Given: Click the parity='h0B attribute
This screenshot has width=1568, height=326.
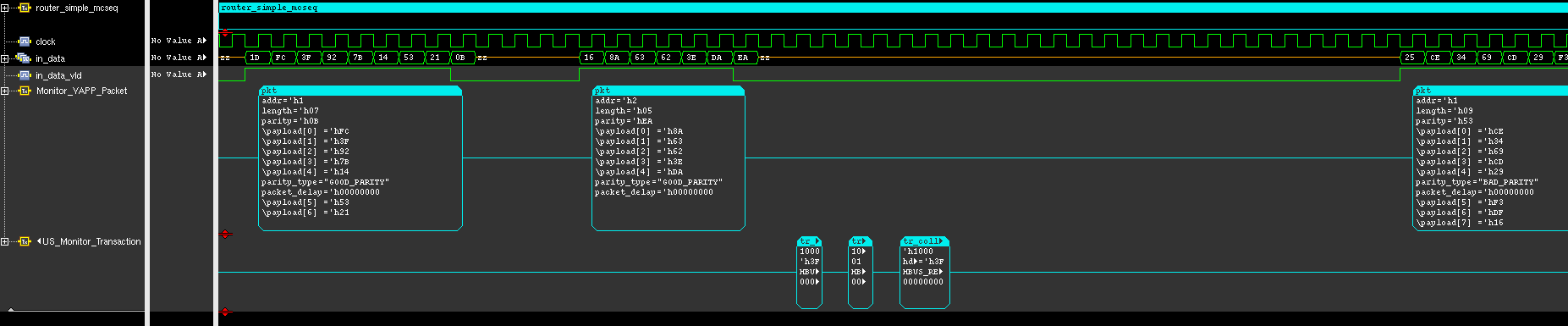Looking at the screenshot, I should pyautogui.click(x=290, y=121).
